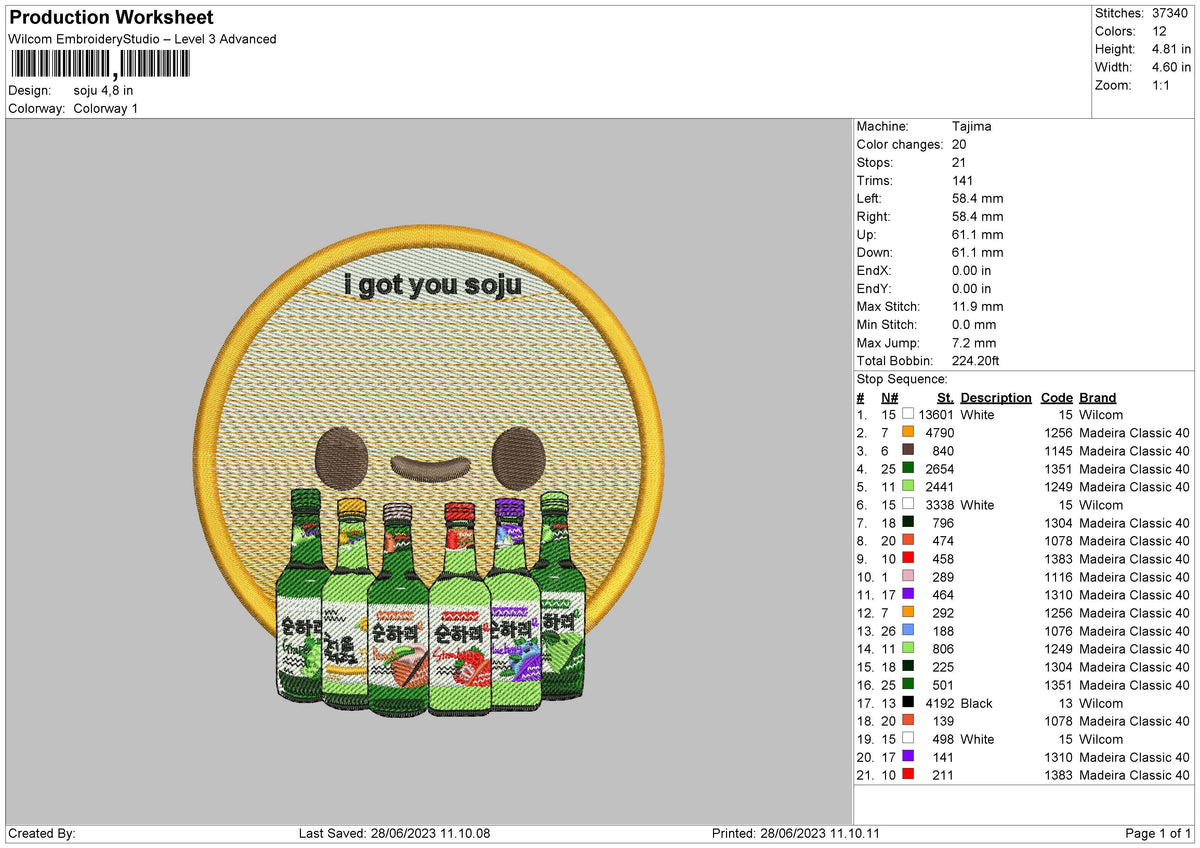Viewport: 1200px width, 848px height.
Task: Select the design name "soju 4,8 in"
Action: pyautogui.click(x=103, y=90)
